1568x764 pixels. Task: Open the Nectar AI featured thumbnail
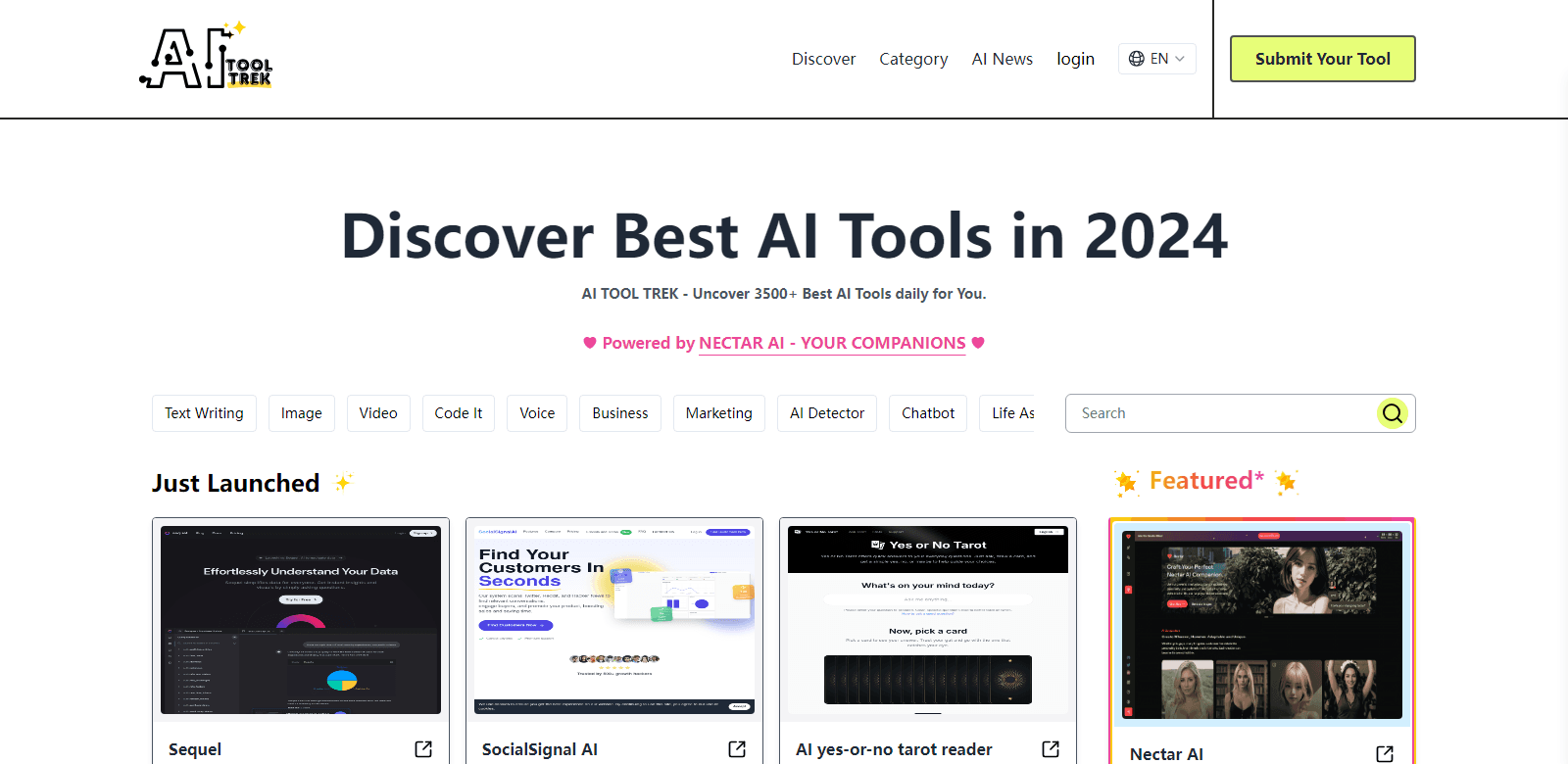tap(1262, 625)
